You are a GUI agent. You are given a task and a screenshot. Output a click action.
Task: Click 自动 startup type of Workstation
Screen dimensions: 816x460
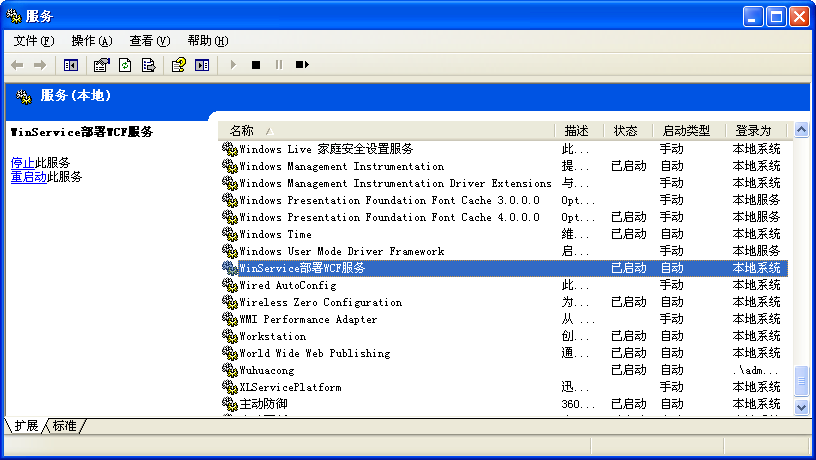(x=671, y=336)
